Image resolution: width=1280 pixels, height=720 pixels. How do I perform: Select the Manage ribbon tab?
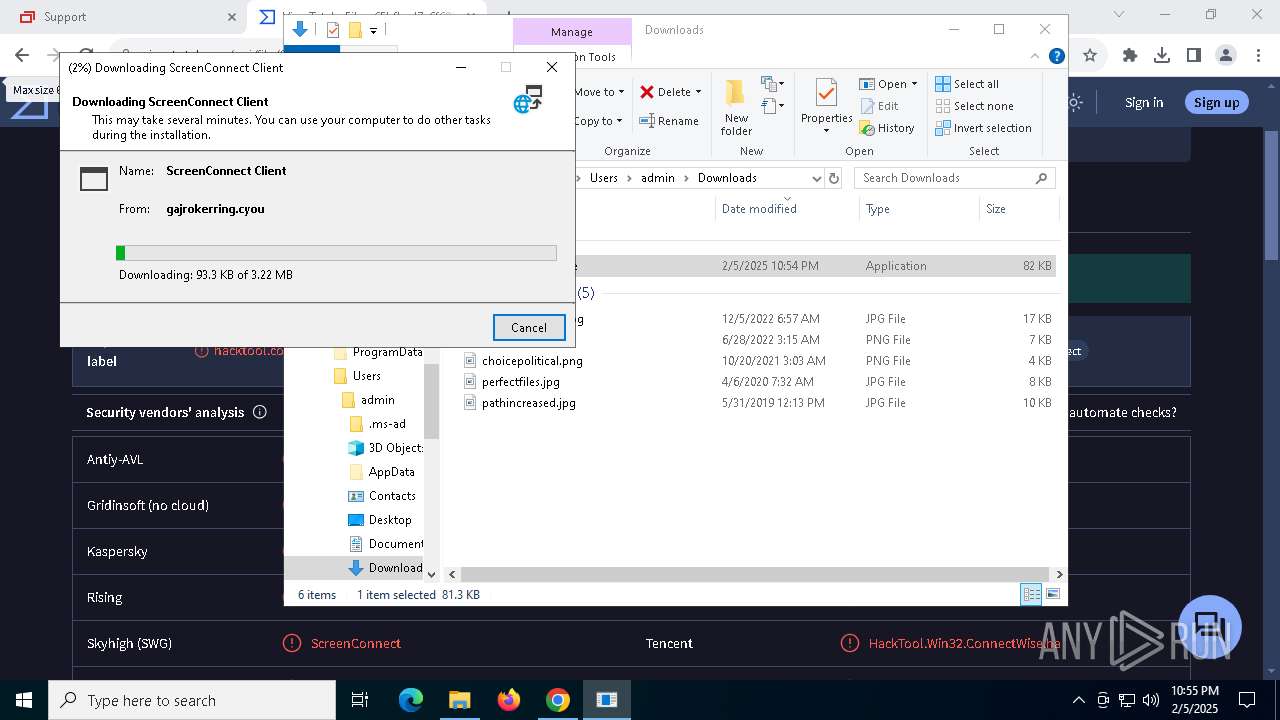572,32
